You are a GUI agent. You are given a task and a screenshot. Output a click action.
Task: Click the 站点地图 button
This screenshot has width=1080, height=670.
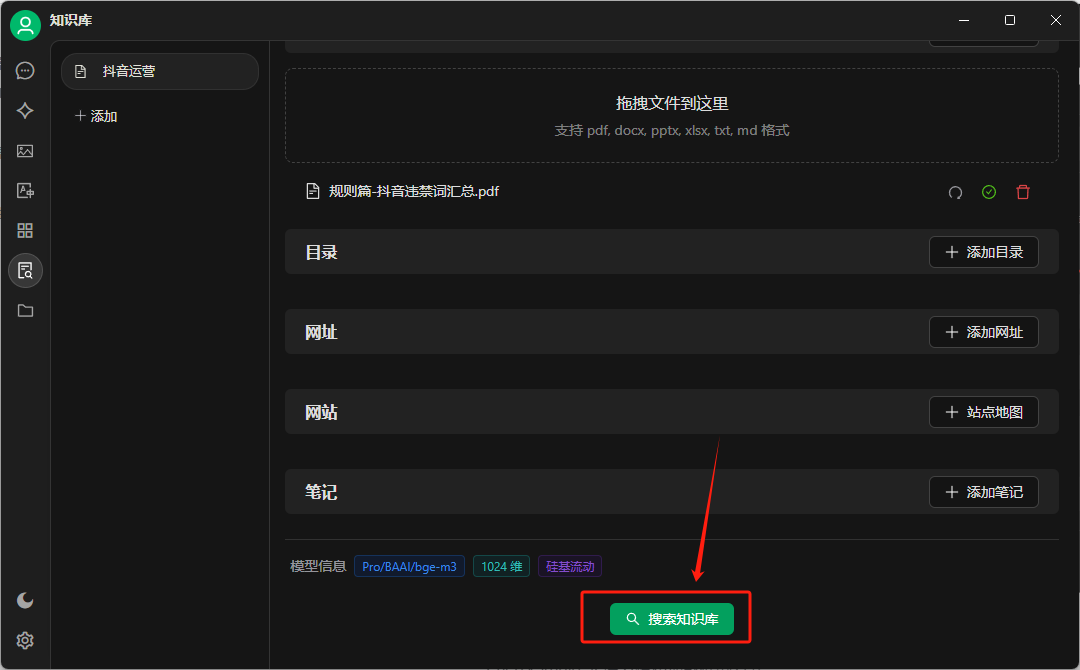coord(983,412)
